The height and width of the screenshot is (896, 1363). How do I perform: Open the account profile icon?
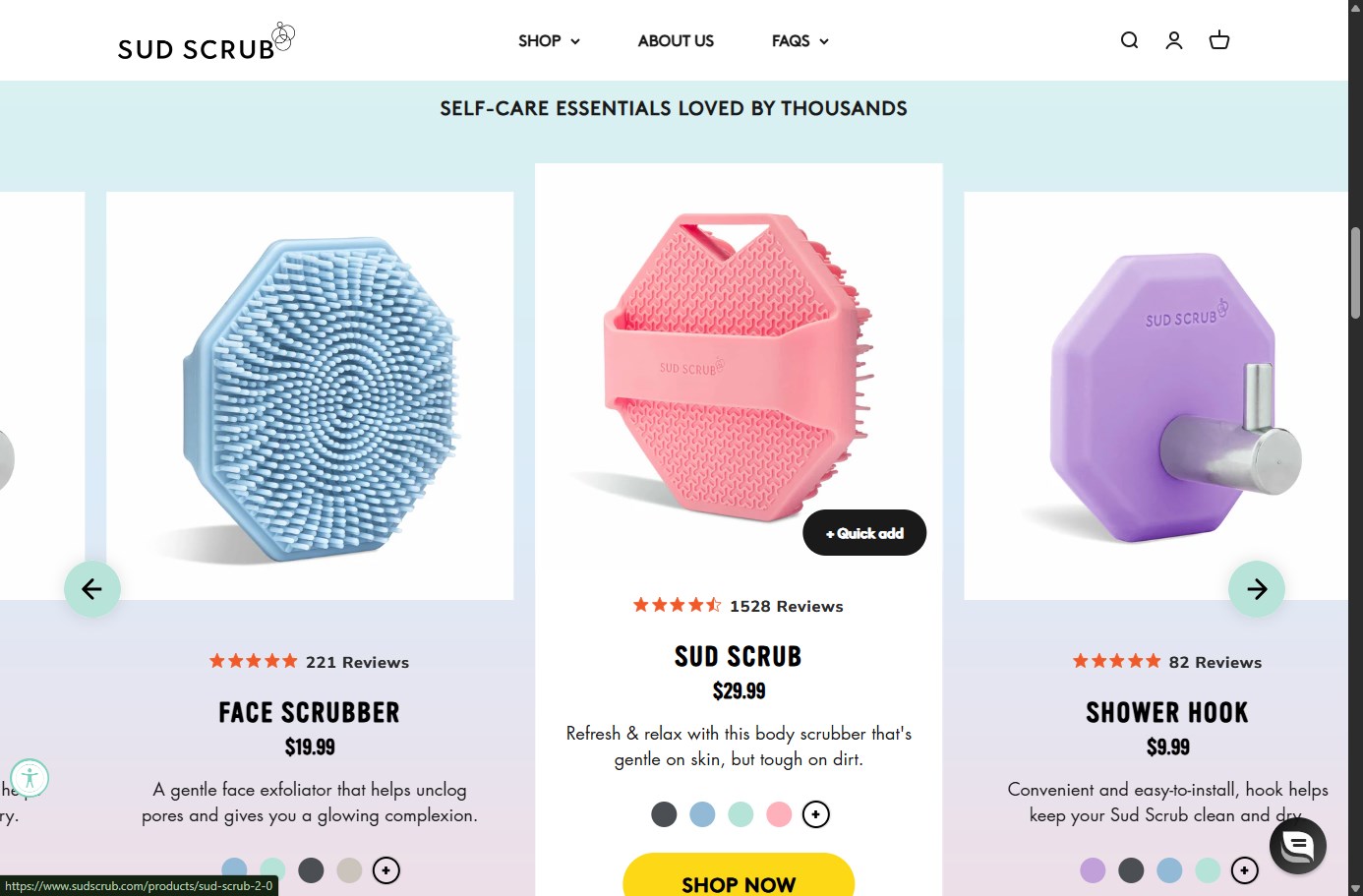click(x=1174, y=40)
